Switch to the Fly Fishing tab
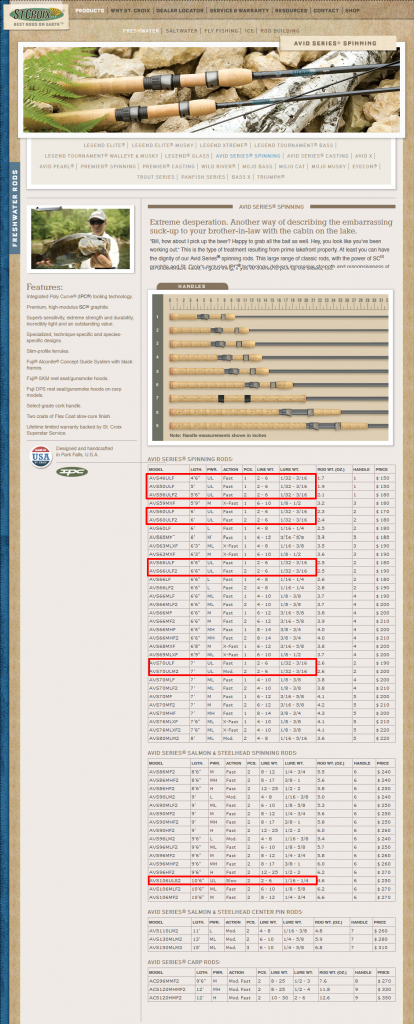This screenshot has width=414, height=1024. 221,31
